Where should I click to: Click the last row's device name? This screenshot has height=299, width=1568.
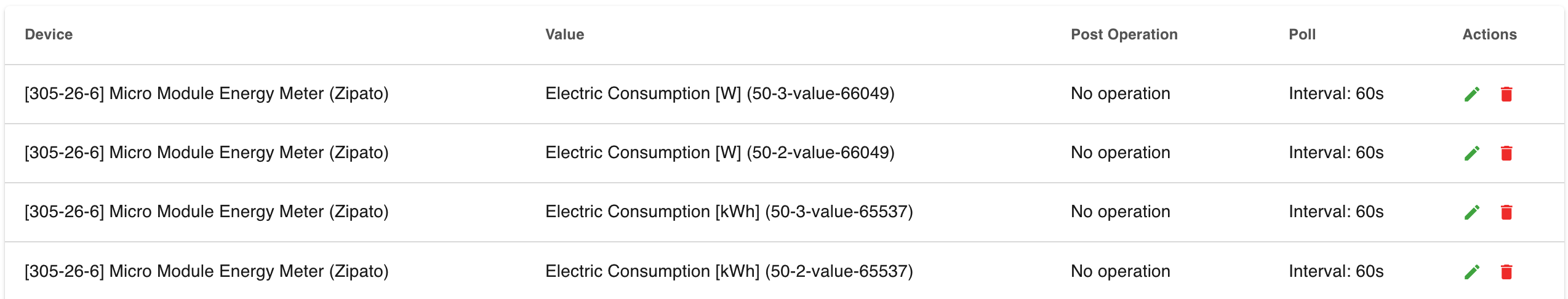click(x=207, y=271)
